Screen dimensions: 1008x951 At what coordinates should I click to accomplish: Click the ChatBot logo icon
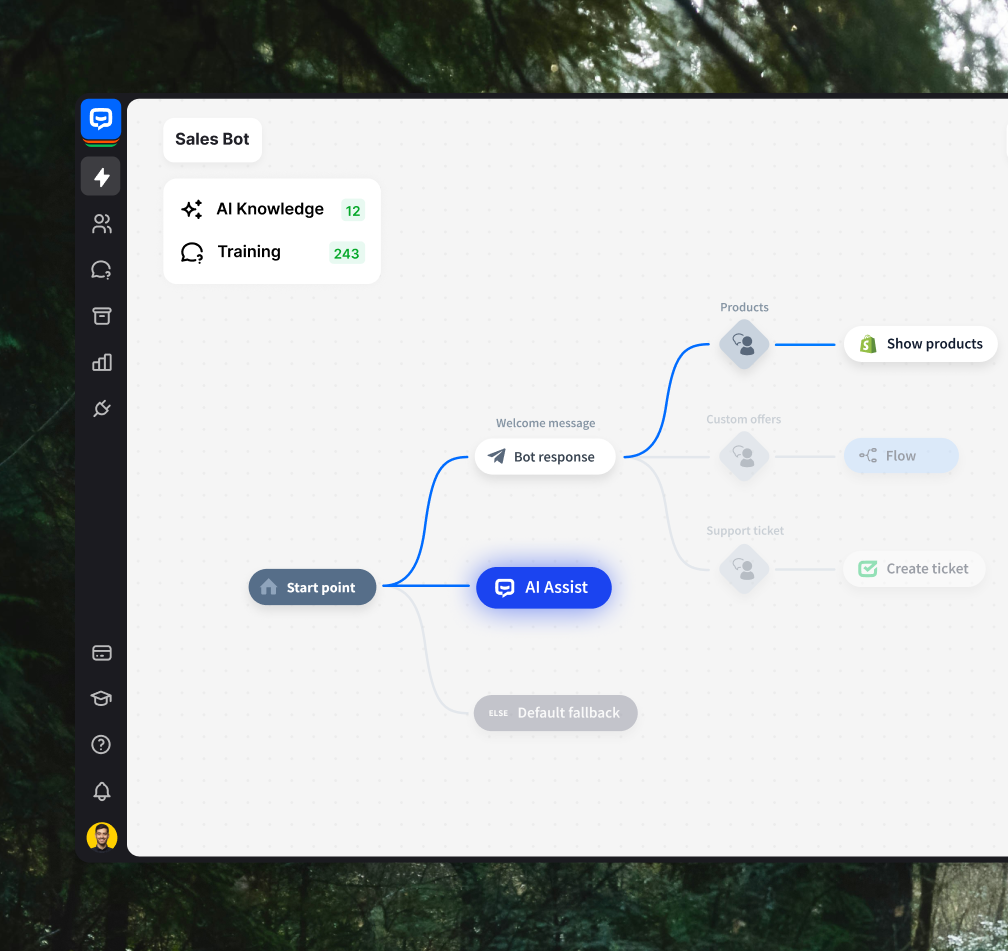tap(101, 120)
